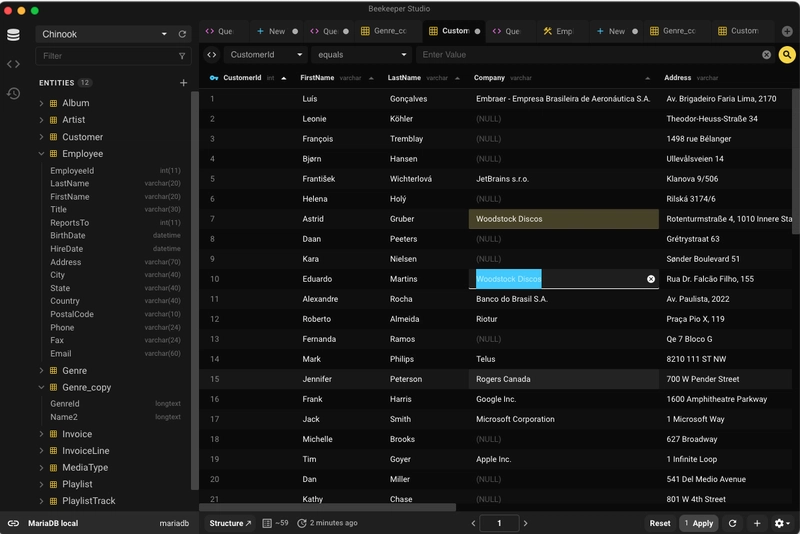
Task: Toggle raw filter code brackets button
Action: (x=212, y=55)
